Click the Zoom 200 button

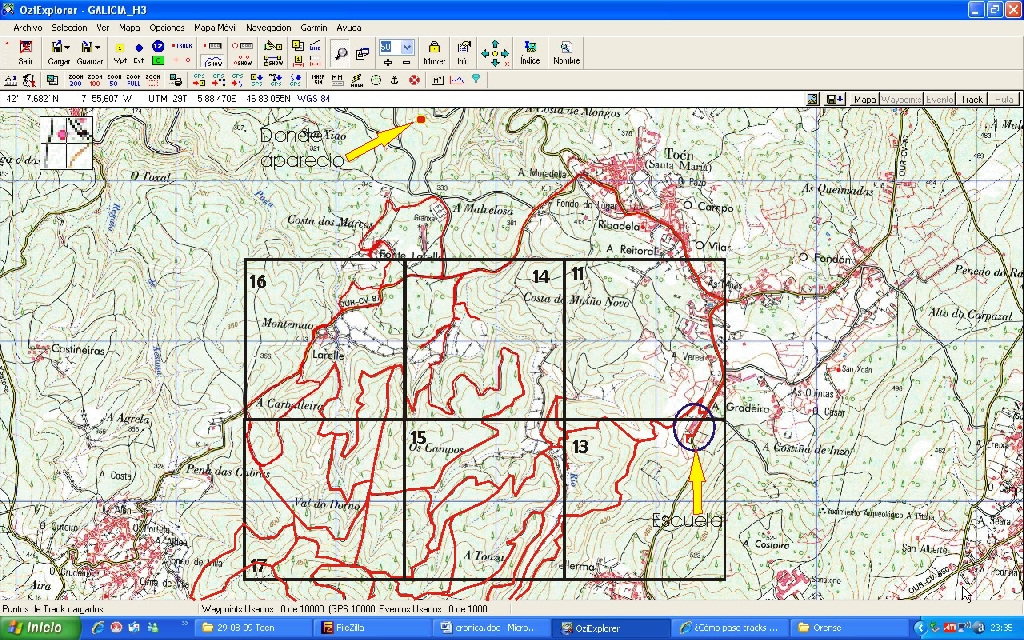coord(76,80)
